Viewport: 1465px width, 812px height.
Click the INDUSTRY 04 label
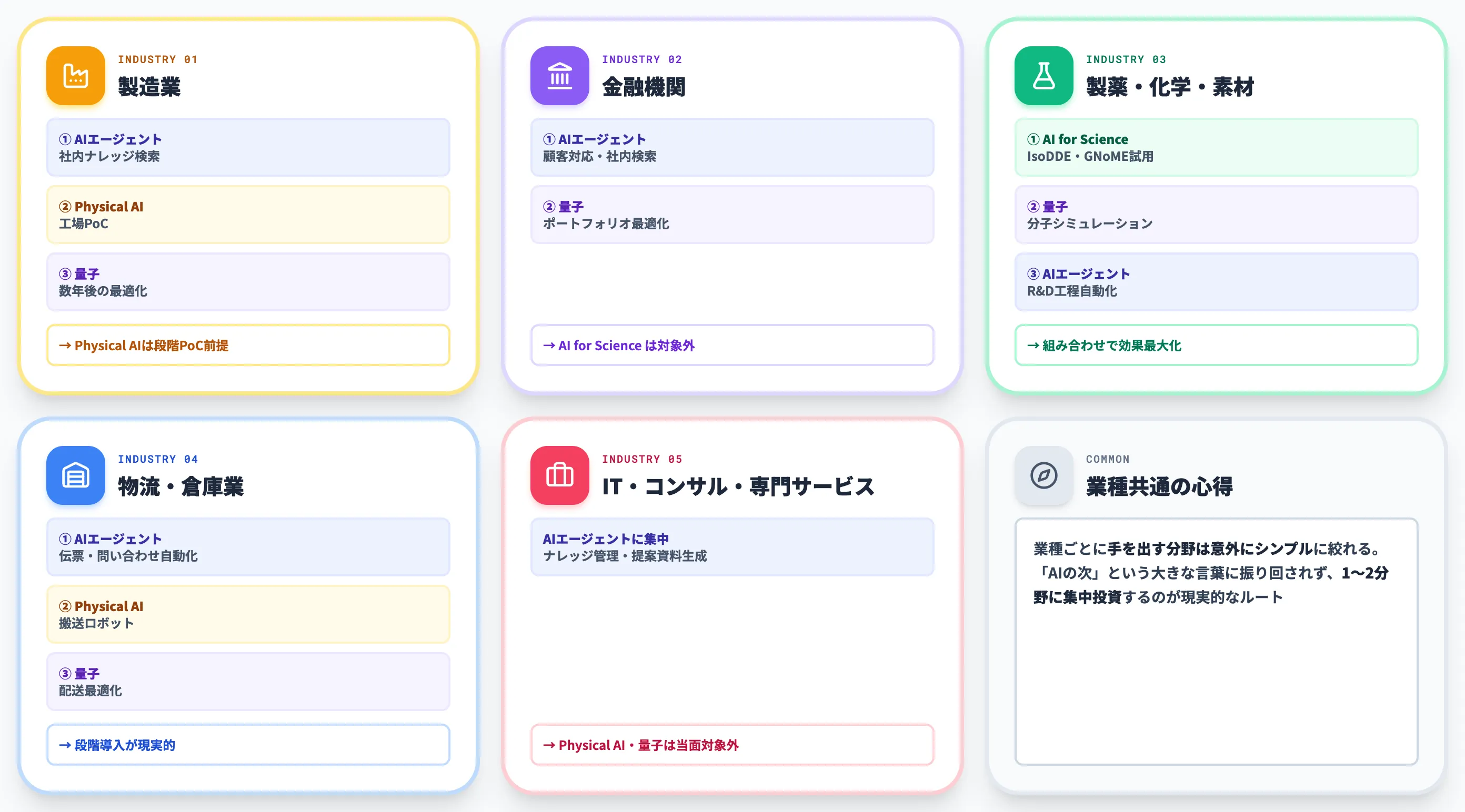pyautogui.click(x=157, y=459)
